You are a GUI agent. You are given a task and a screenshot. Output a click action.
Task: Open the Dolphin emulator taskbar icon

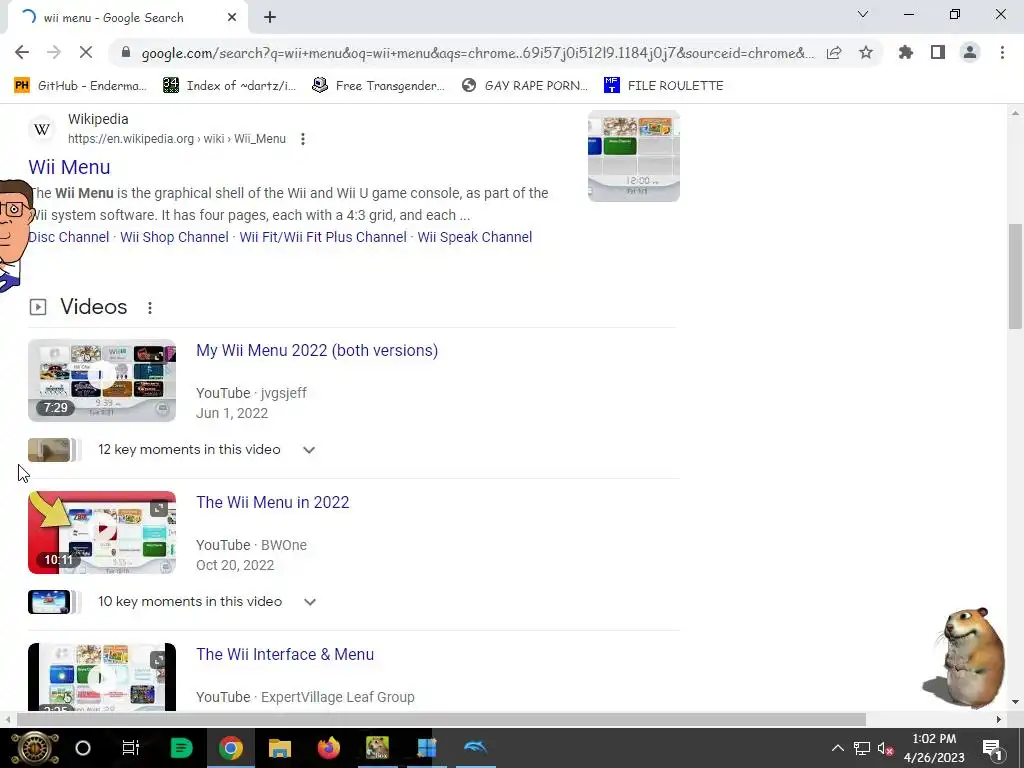(475, 748)
